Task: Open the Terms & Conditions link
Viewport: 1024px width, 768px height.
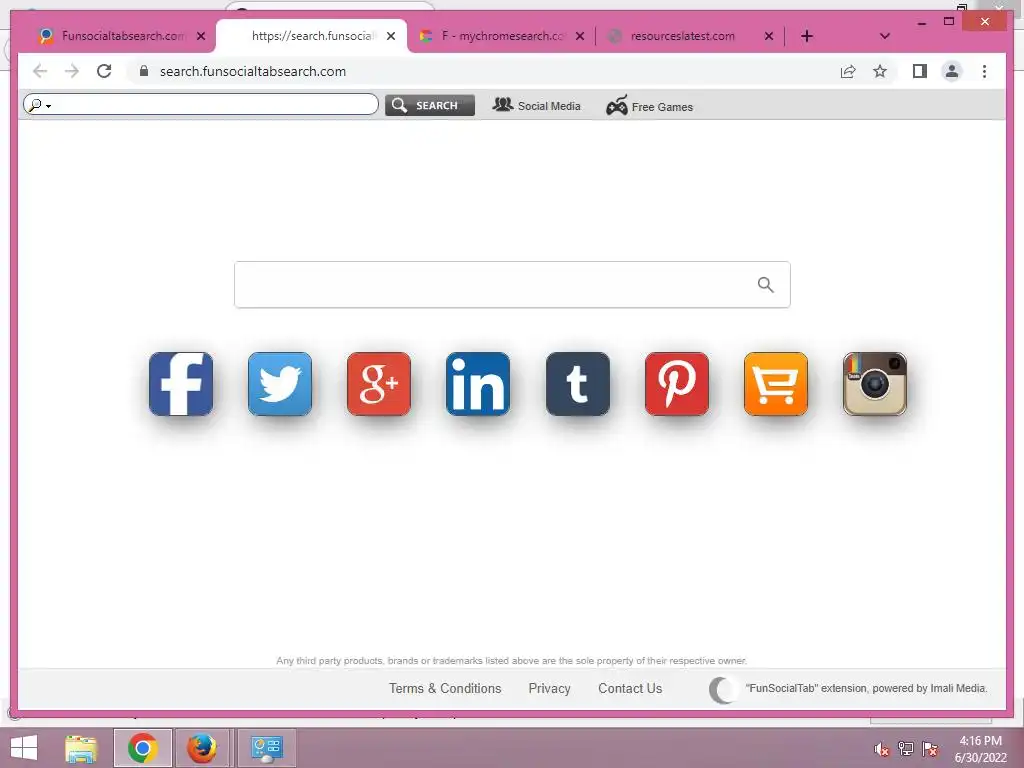Action: 445,688
